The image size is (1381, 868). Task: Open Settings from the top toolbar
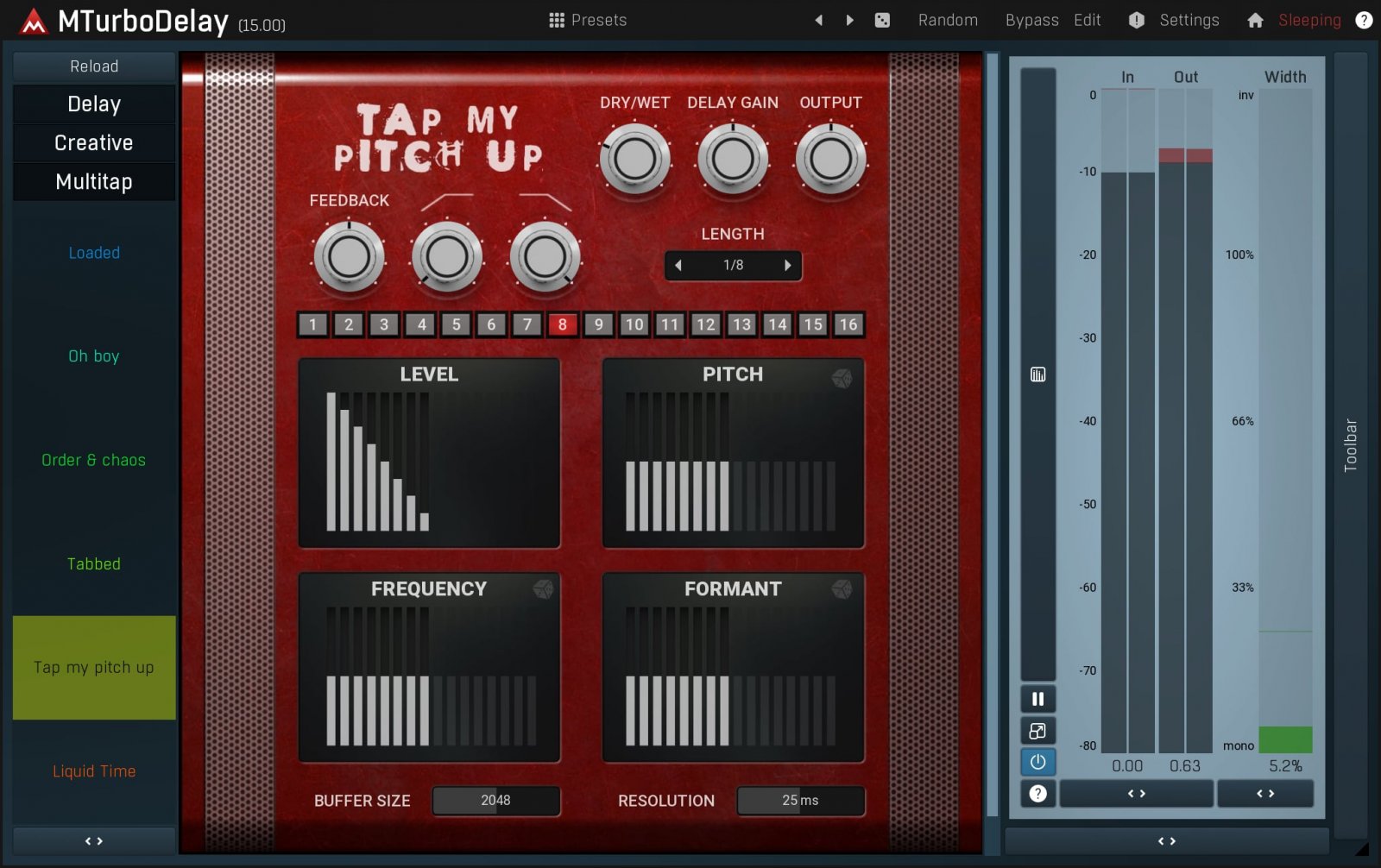1188,20
